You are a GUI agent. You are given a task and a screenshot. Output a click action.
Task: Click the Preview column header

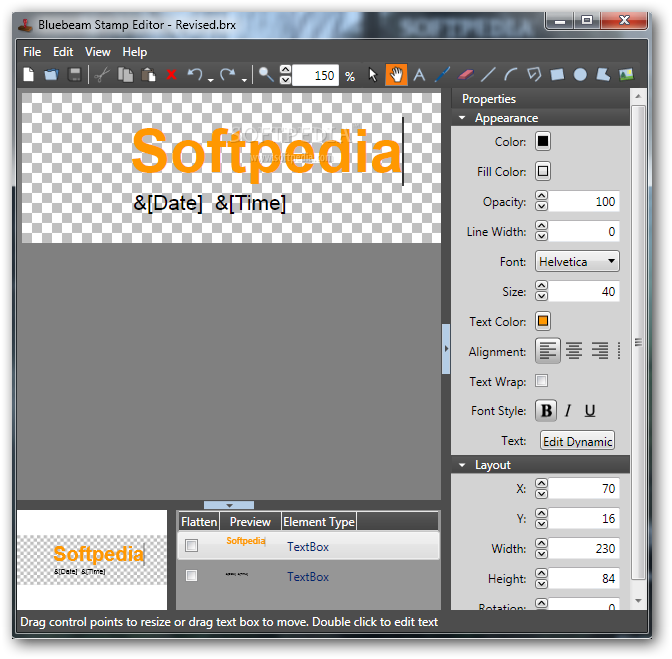[250, 521]
